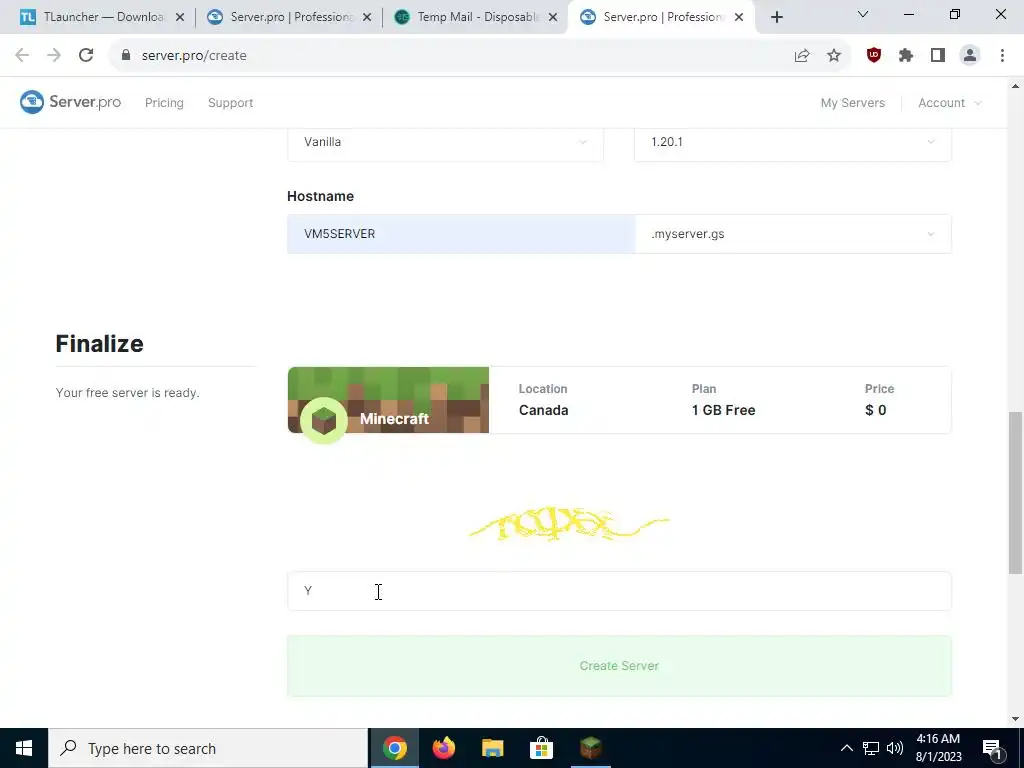Open the Support page
Viewport: 1024px width, 768px height.
pos(231,103)
